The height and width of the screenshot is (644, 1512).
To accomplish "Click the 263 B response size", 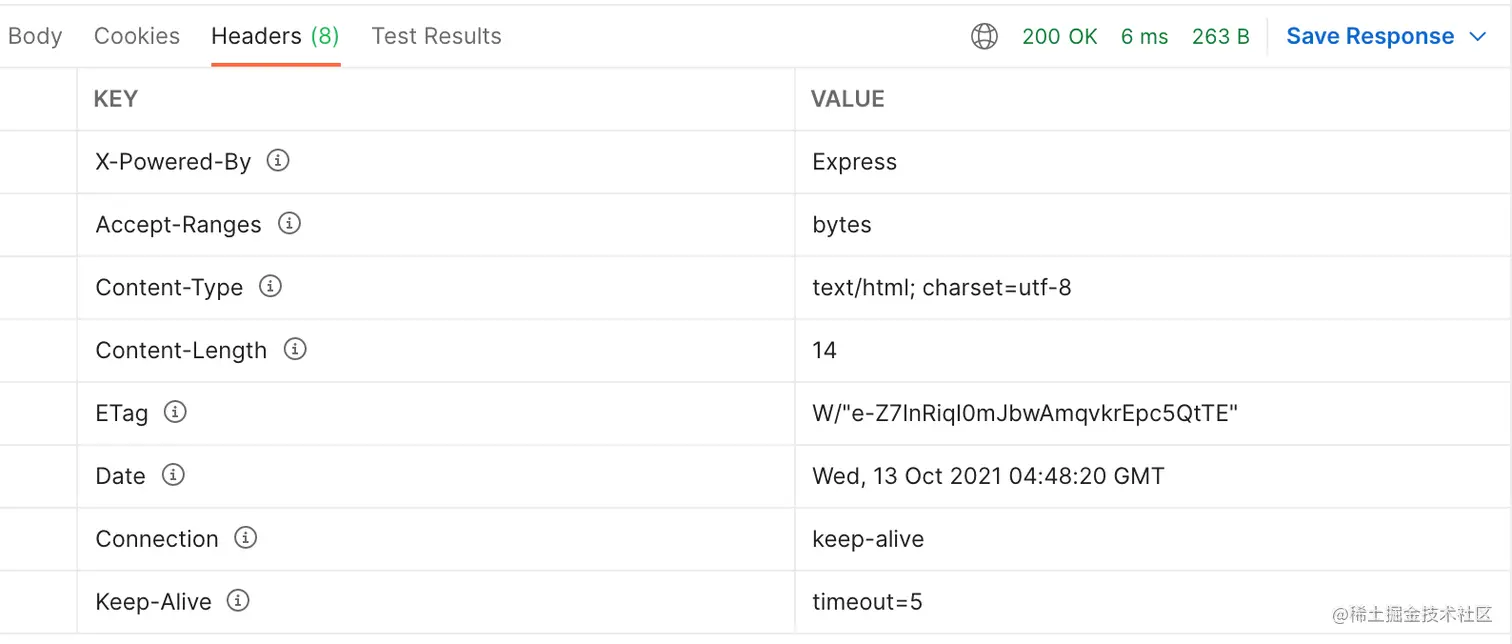I will (x=1220, y=37).
